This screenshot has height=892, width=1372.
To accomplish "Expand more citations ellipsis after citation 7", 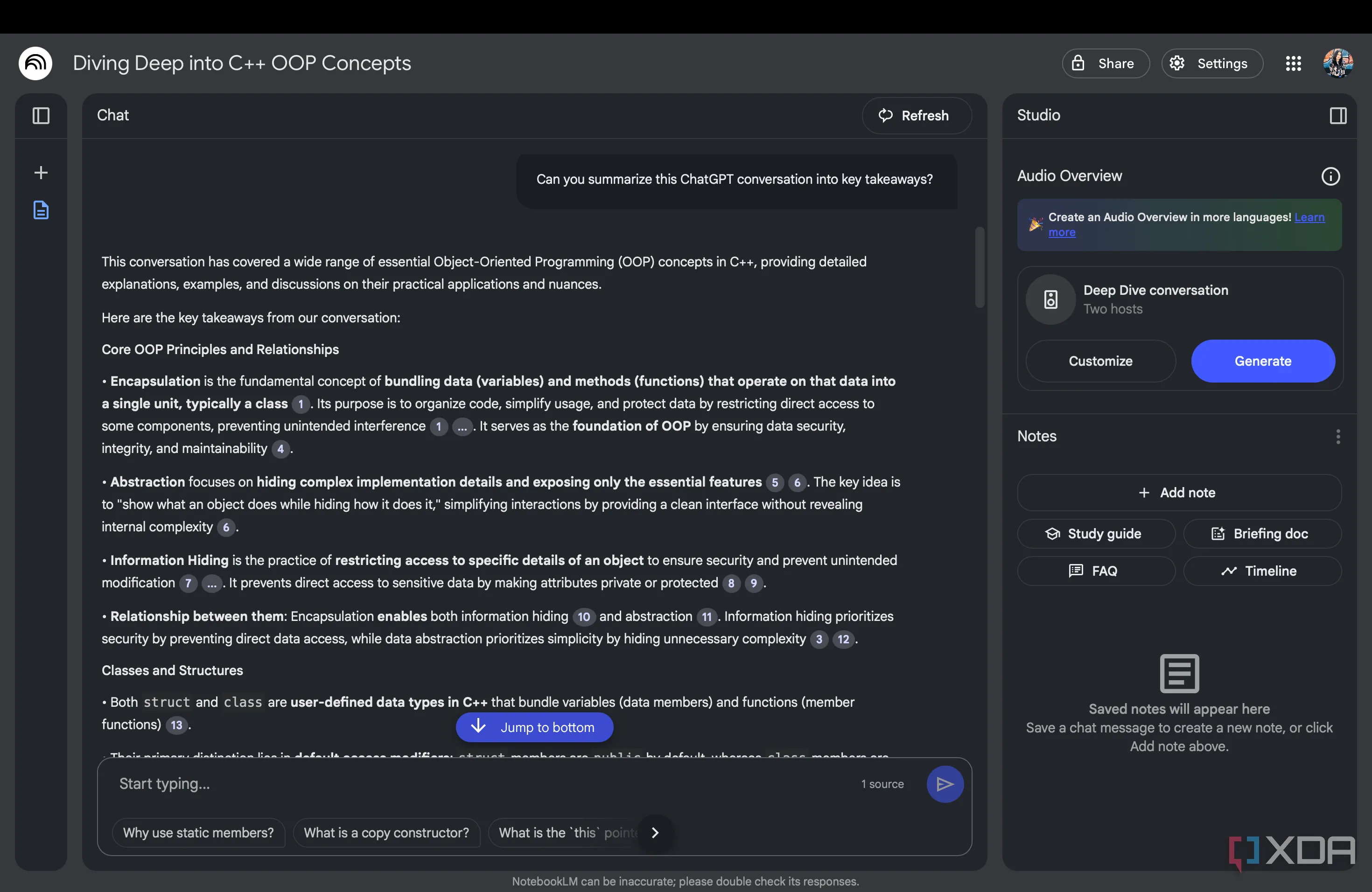I will (211, 583).
